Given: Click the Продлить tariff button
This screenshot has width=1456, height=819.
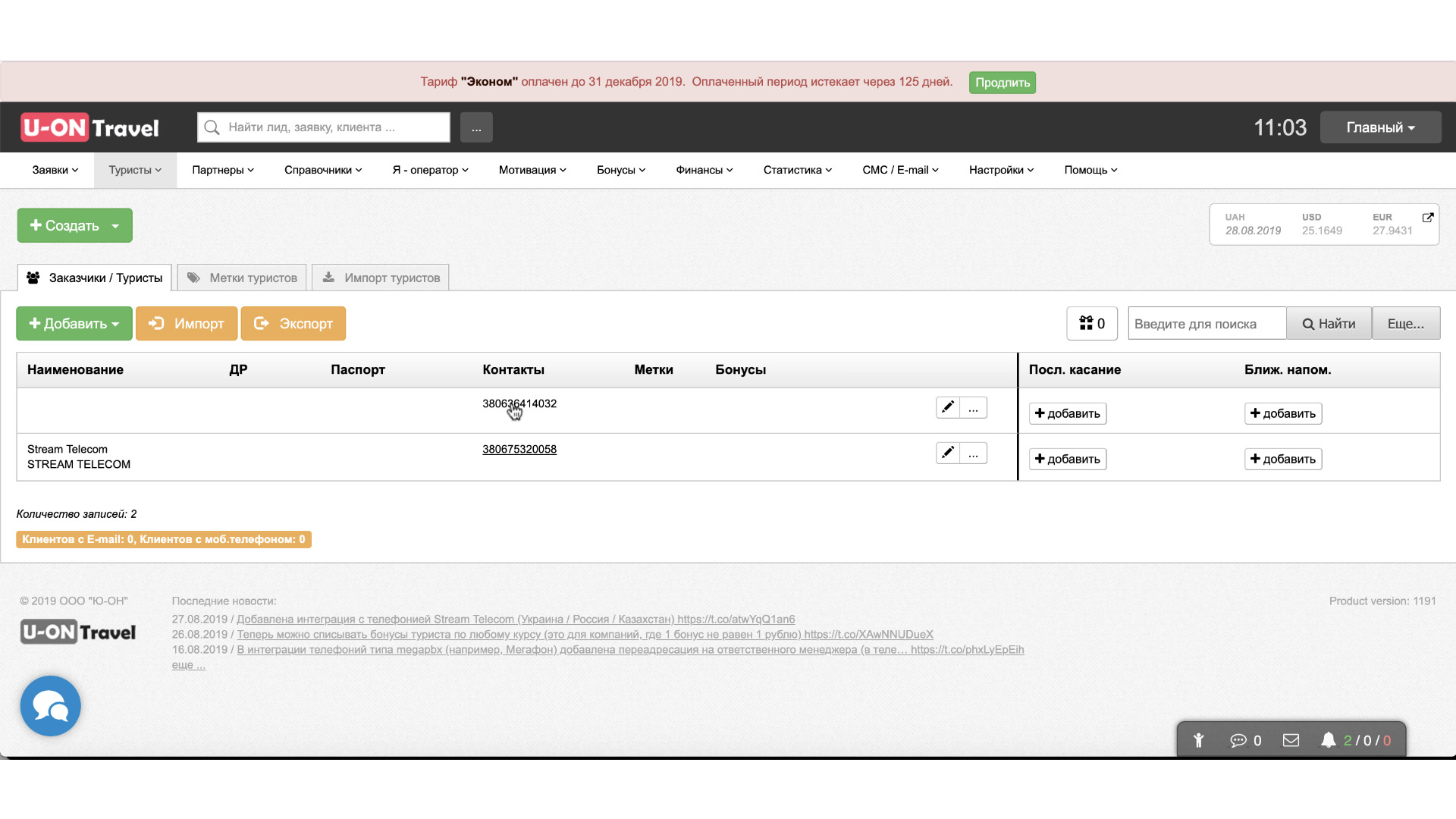Looking at the screenshot, I should click(1002, 83).
